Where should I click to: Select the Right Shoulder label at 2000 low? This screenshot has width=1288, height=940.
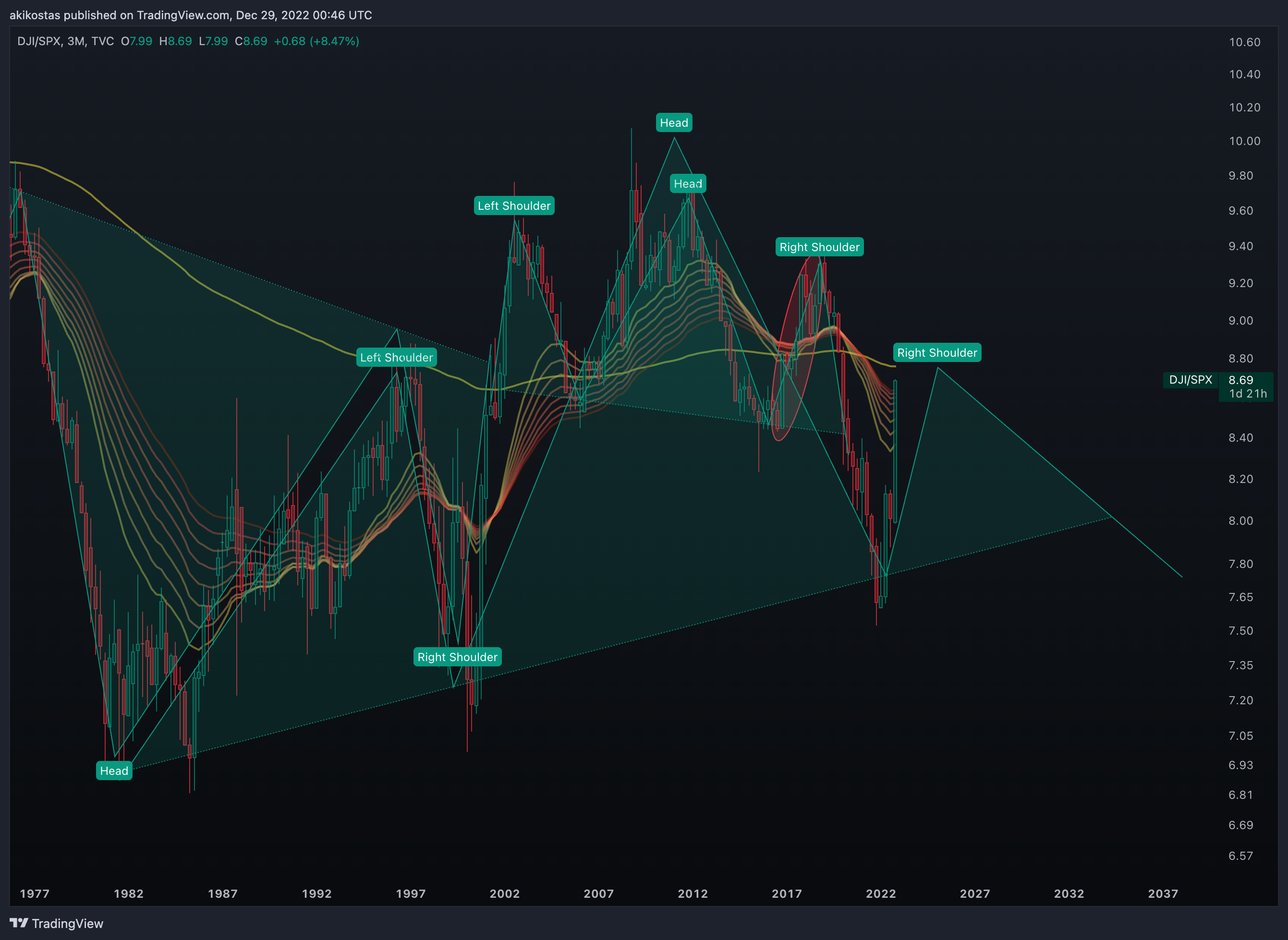(x=457, y=657)
